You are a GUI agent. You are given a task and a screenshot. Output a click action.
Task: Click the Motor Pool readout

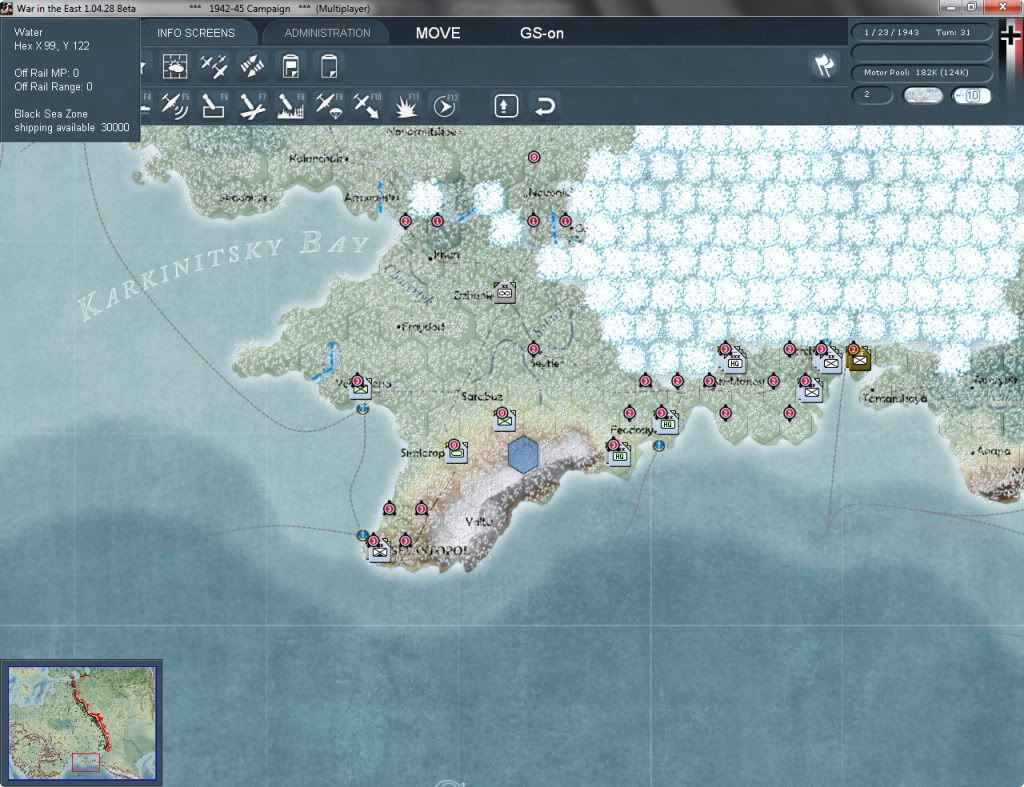pos(921,72)
